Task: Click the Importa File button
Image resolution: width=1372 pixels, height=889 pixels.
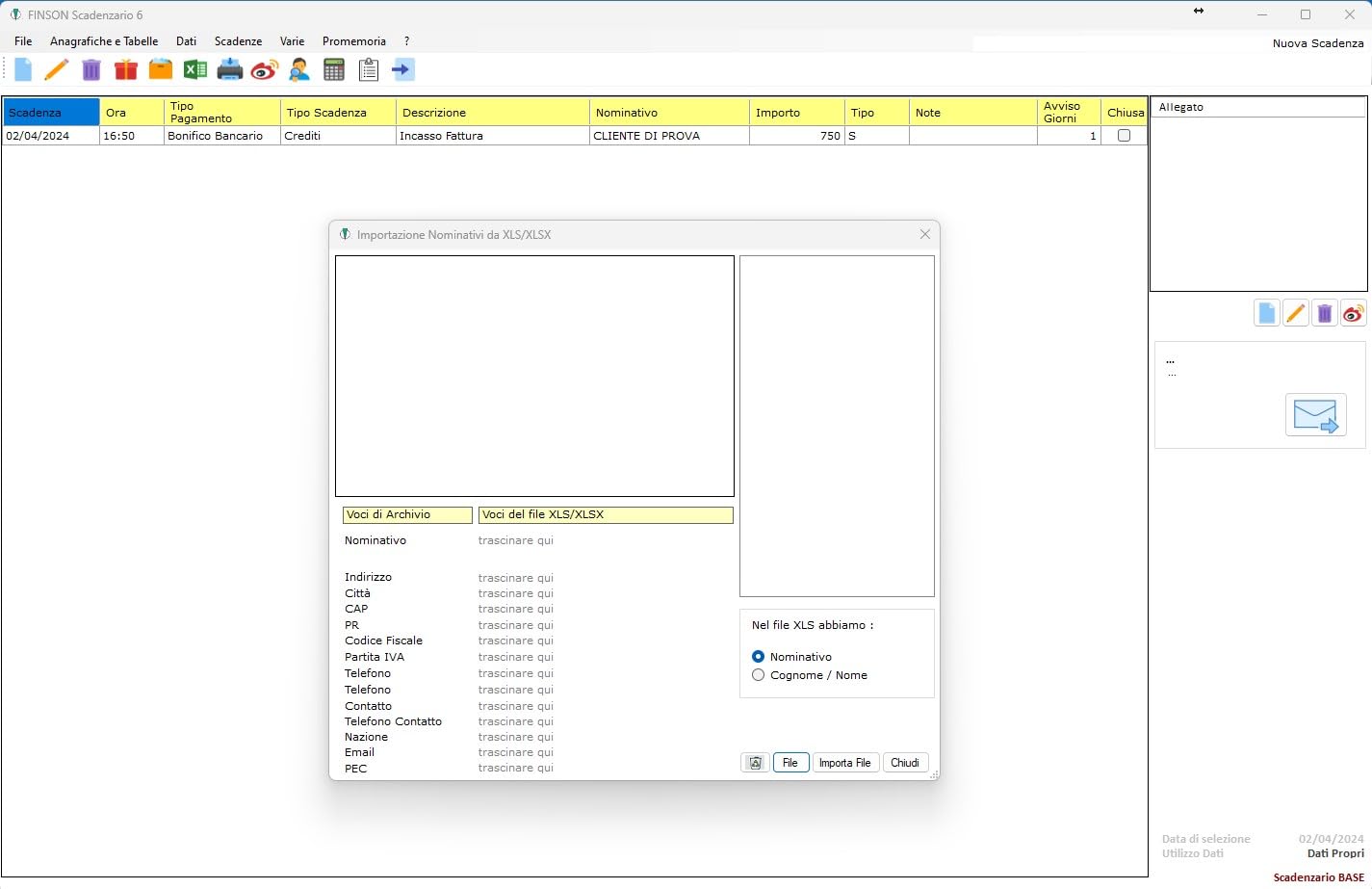Action: [x=844, y=763]
